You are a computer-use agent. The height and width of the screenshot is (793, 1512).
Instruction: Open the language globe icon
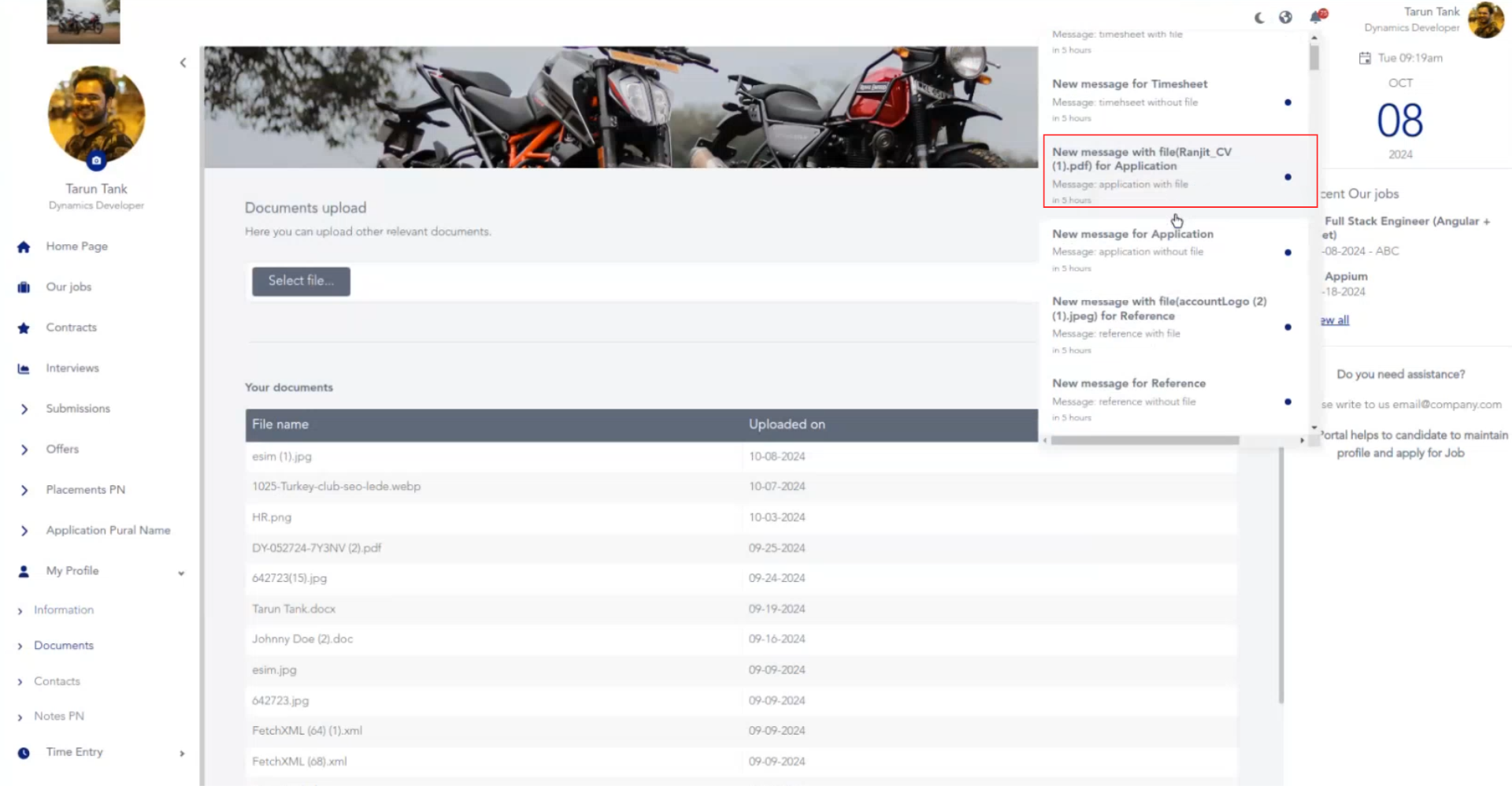(x=1285, y=17)
